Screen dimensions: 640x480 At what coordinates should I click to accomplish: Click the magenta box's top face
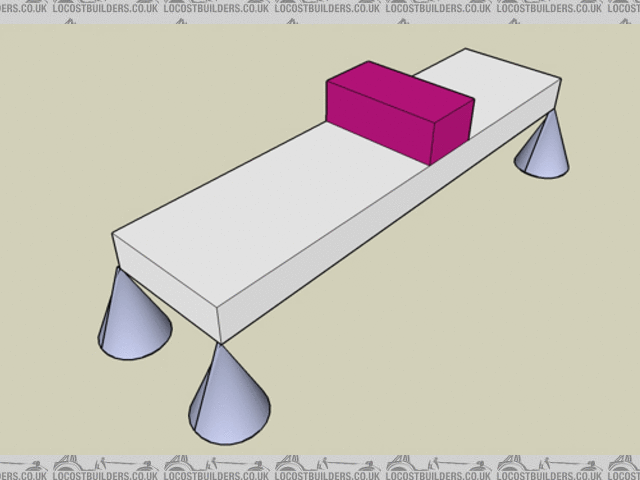(x=400, y=84)
